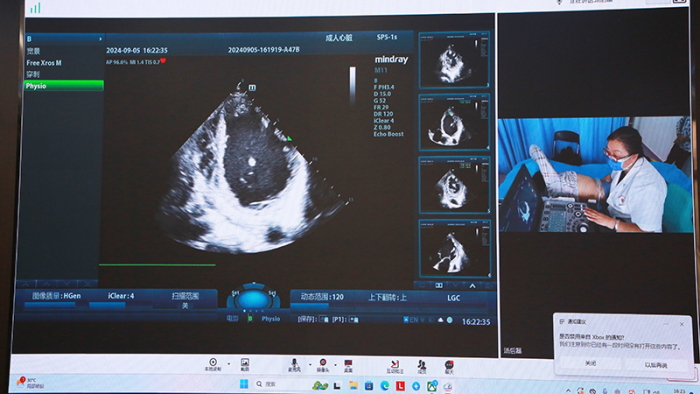
Task: Open Microsoft Edge from the taskbar
Action: click(x=384, y=386)
